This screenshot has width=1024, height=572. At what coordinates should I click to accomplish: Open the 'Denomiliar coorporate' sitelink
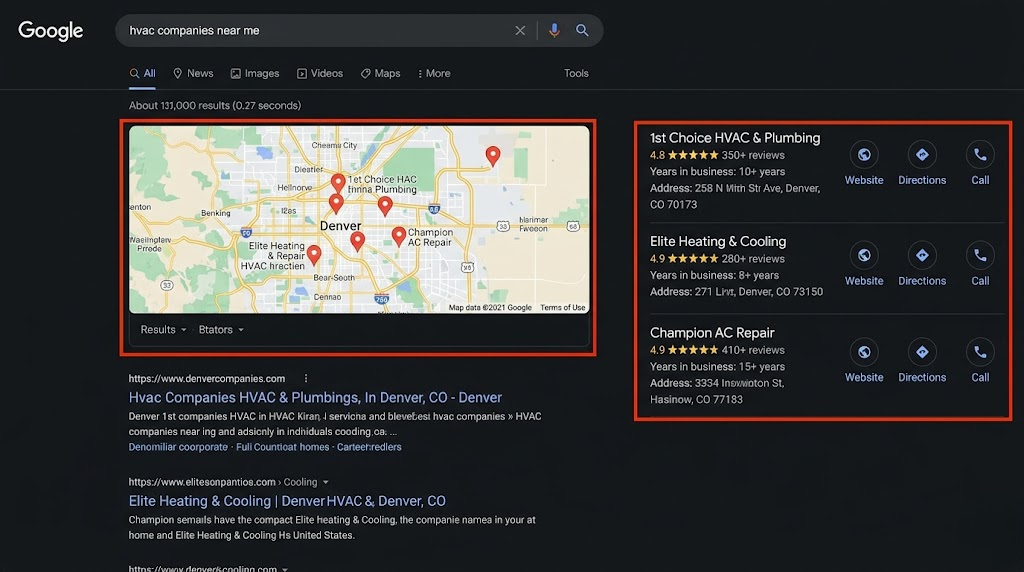[x=178, y=447]
